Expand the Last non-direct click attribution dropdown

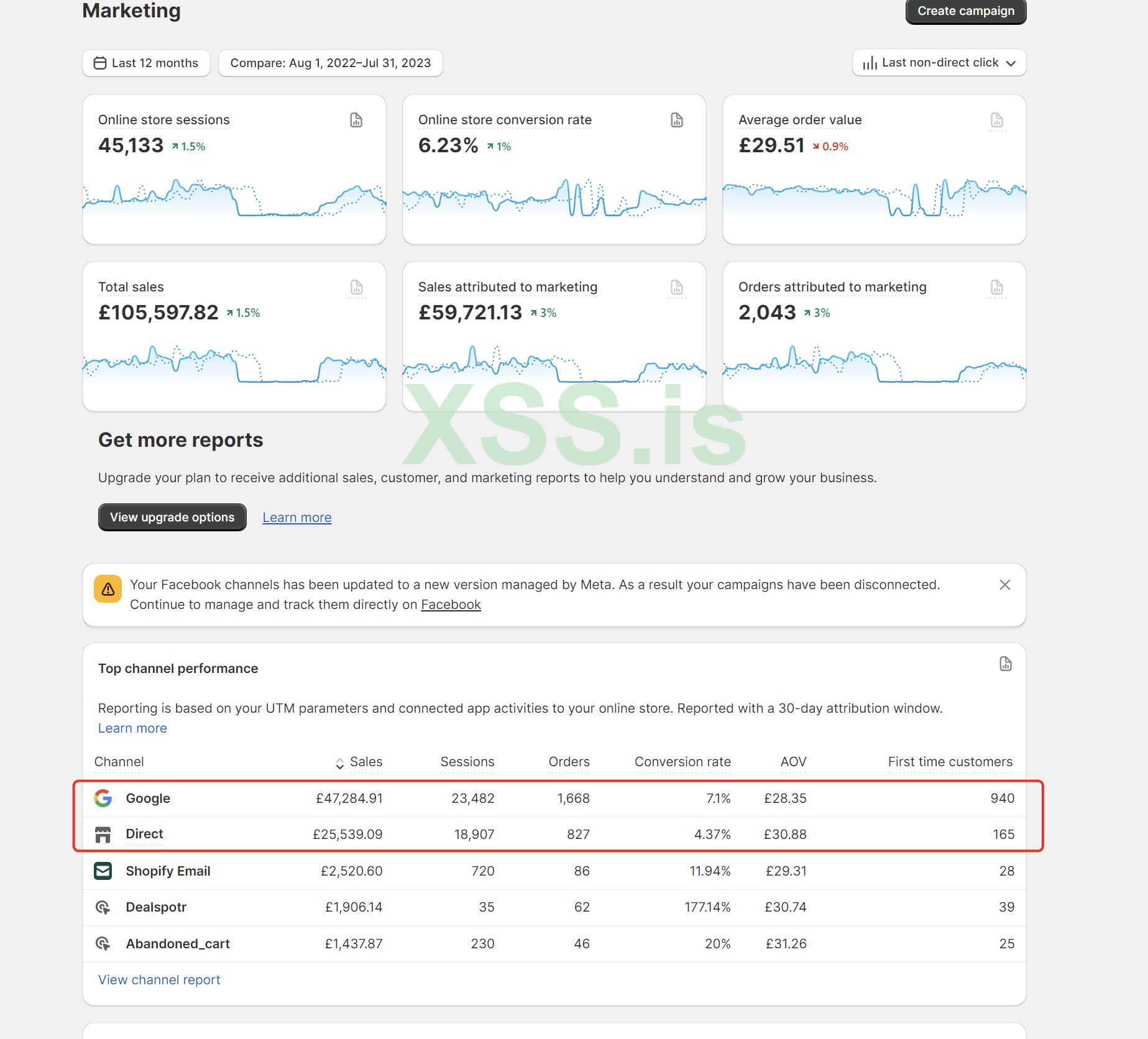coord(939,63)
